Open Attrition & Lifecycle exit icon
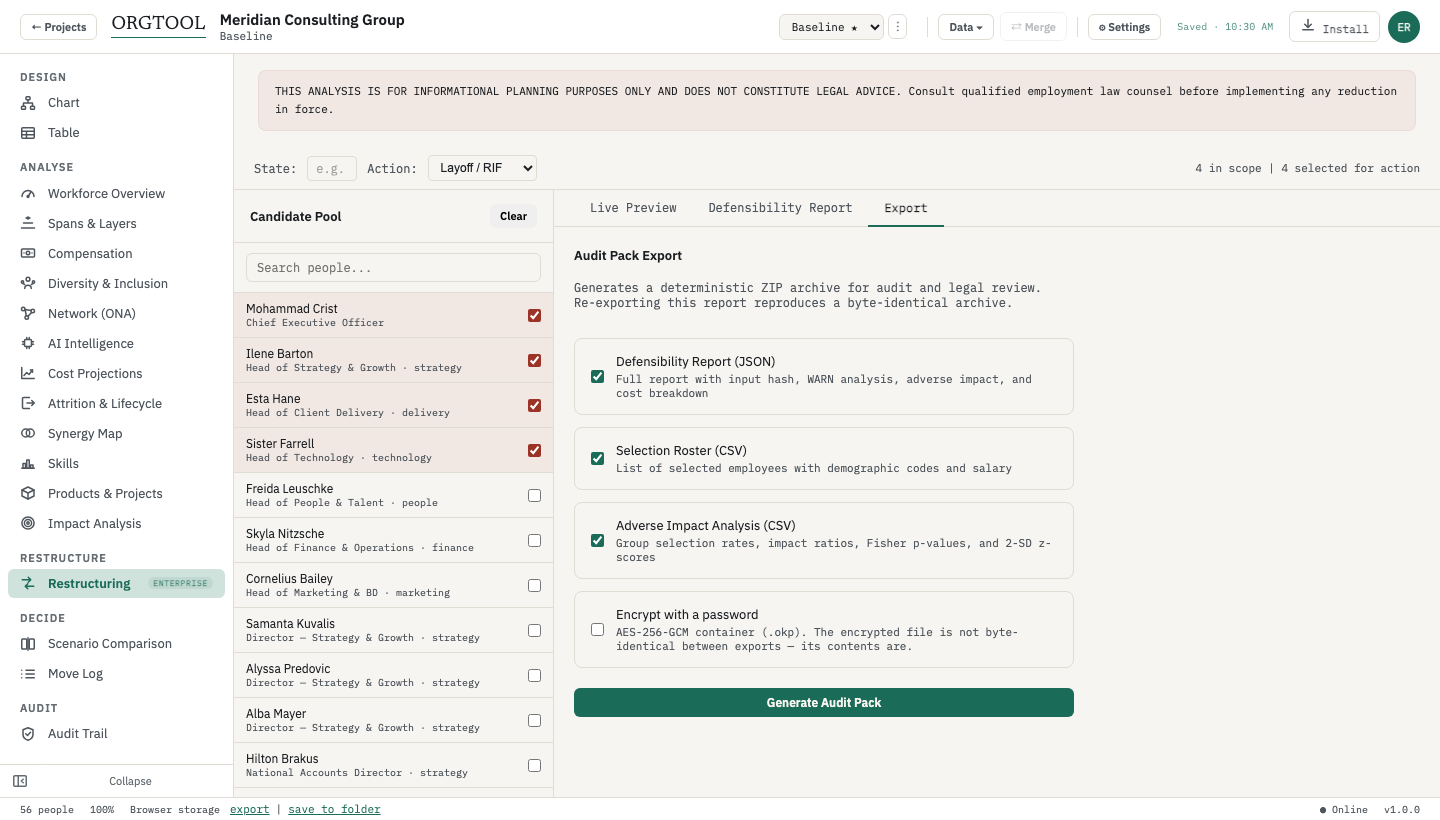 [28, 404]
